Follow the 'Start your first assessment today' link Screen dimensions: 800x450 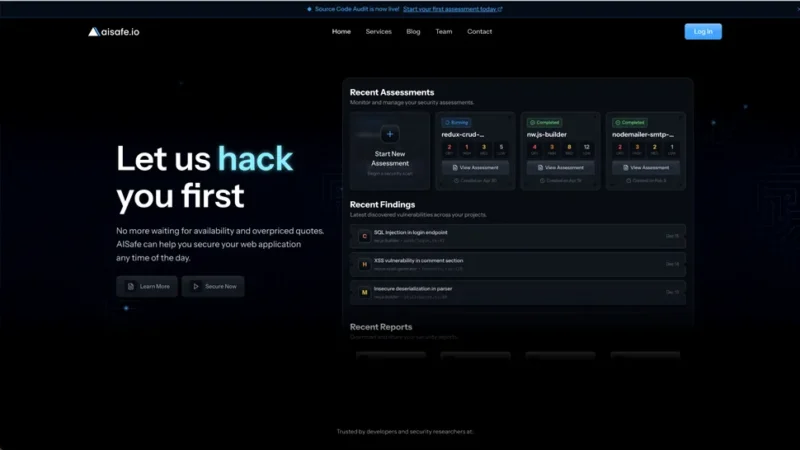[452, 9]
